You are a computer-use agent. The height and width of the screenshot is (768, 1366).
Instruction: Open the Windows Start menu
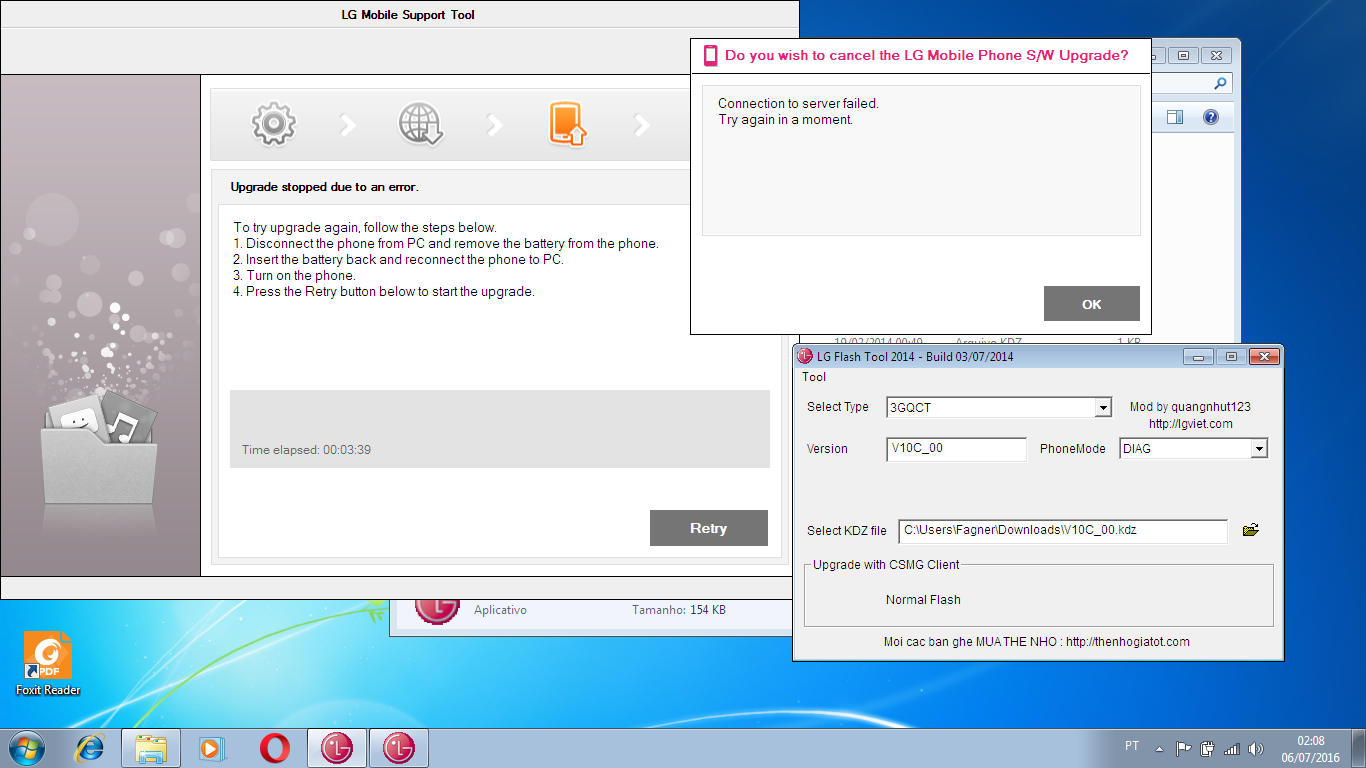(x=27, y=747)
